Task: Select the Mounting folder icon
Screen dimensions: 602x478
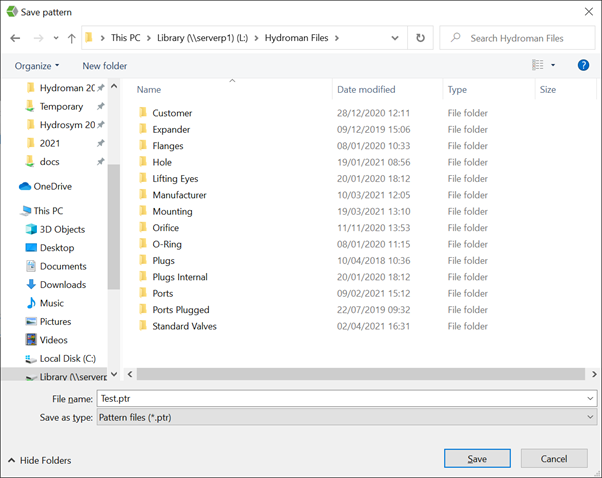Action: [143, 211]
